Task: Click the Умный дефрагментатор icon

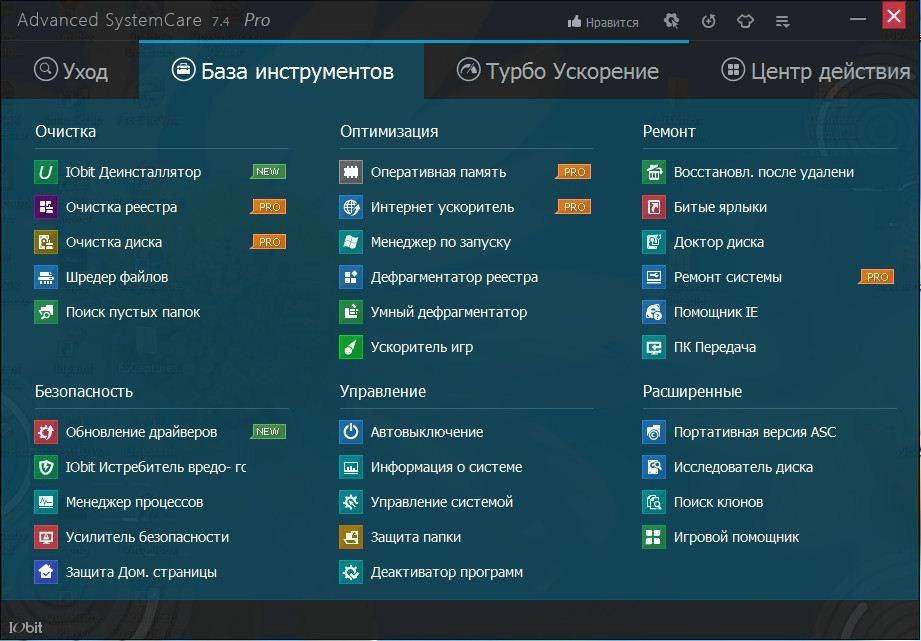Action: point(351,312)
